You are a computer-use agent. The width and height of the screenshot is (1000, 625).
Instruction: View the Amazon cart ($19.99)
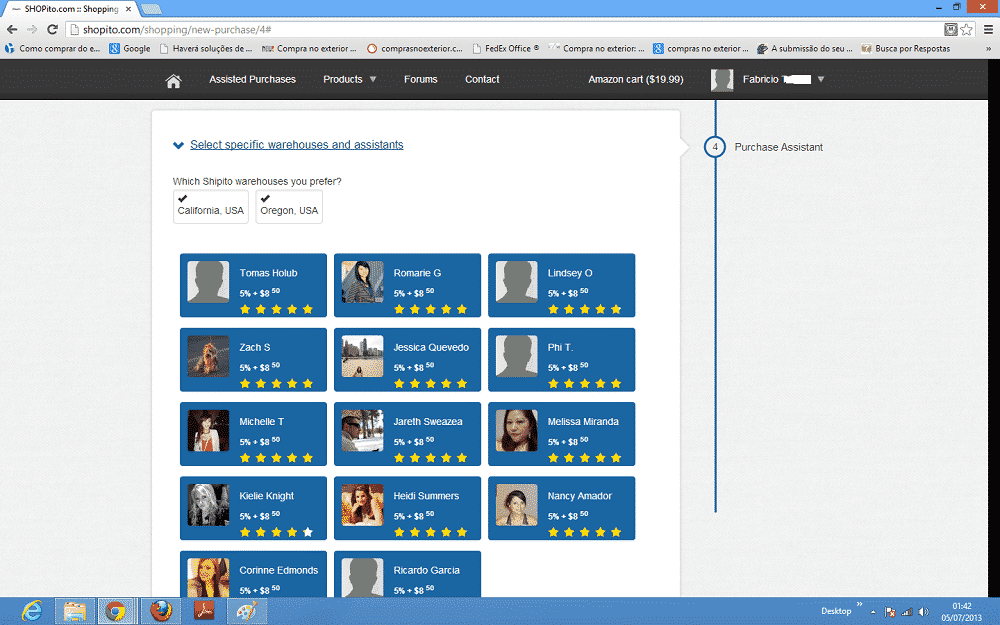tap(635, 79)
